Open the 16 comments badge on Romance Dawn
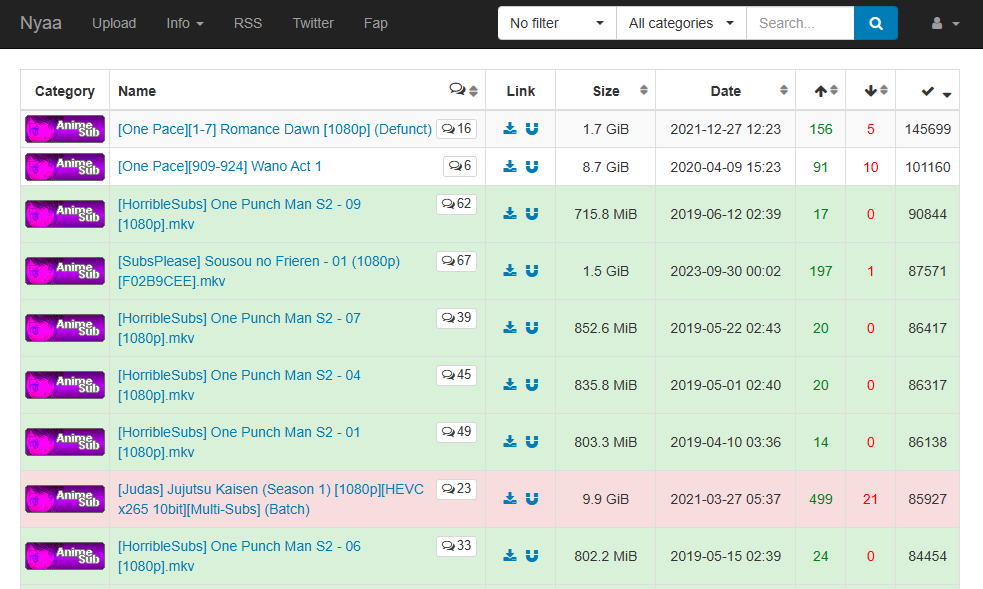Screen dimensions: 983x589 (x=456, y=128)
